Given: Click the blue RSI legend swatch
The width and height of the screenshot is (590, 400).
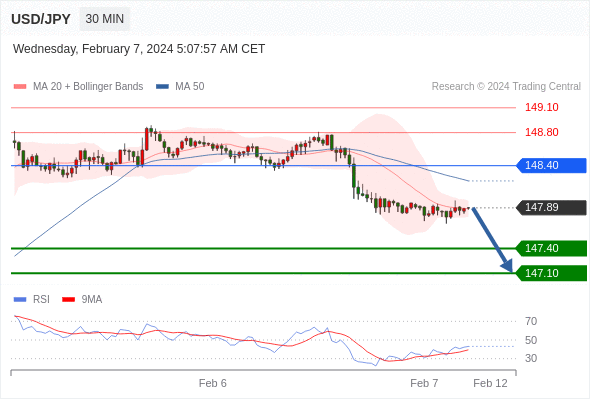Looking at the screenshot, I should point(20,300).
